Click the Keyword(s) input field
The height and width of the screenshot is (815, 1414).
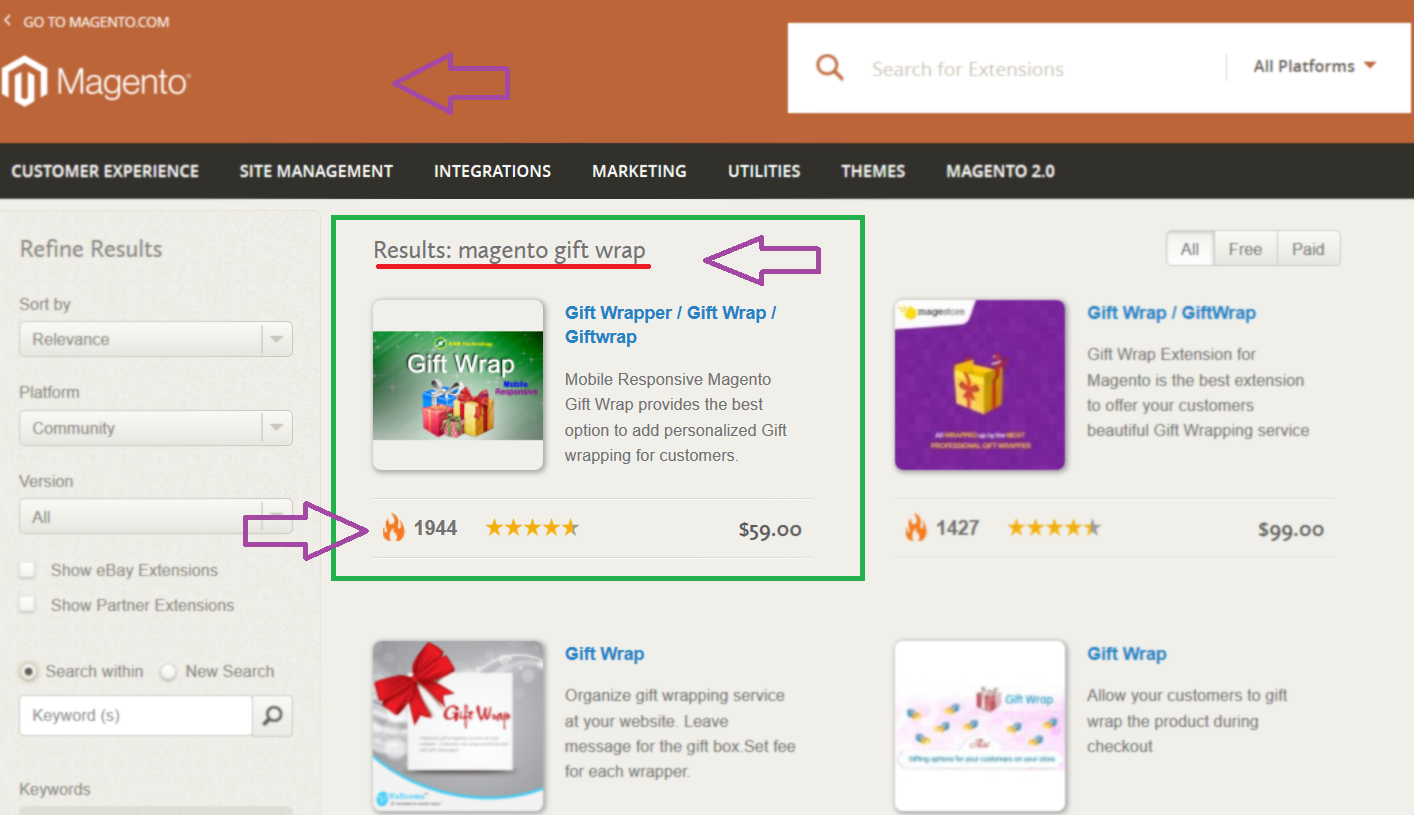click(x=135, y=715)
